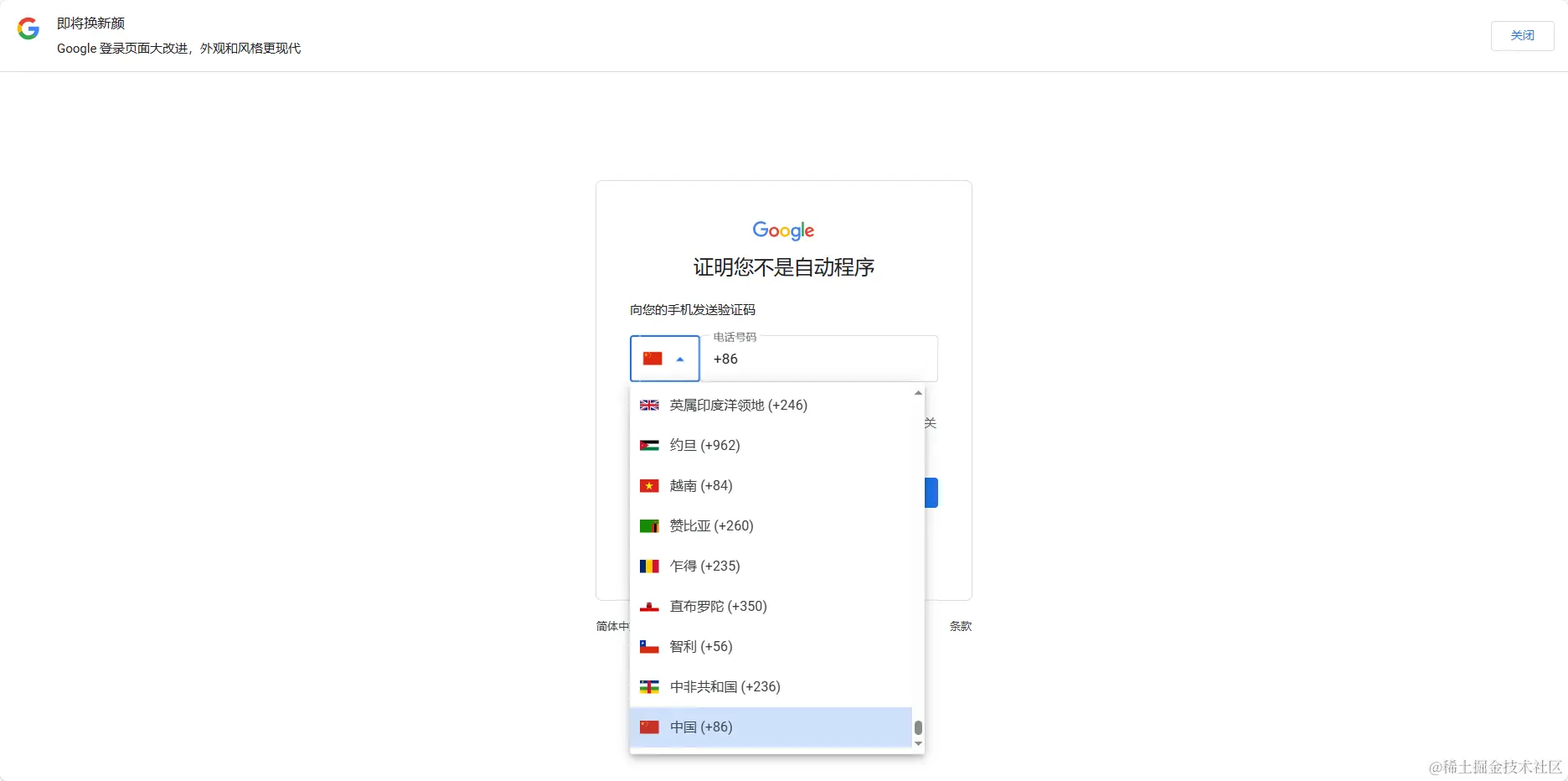Click the Jordan flag icon
The image size is (1568, 781).
tap(649, 446)
